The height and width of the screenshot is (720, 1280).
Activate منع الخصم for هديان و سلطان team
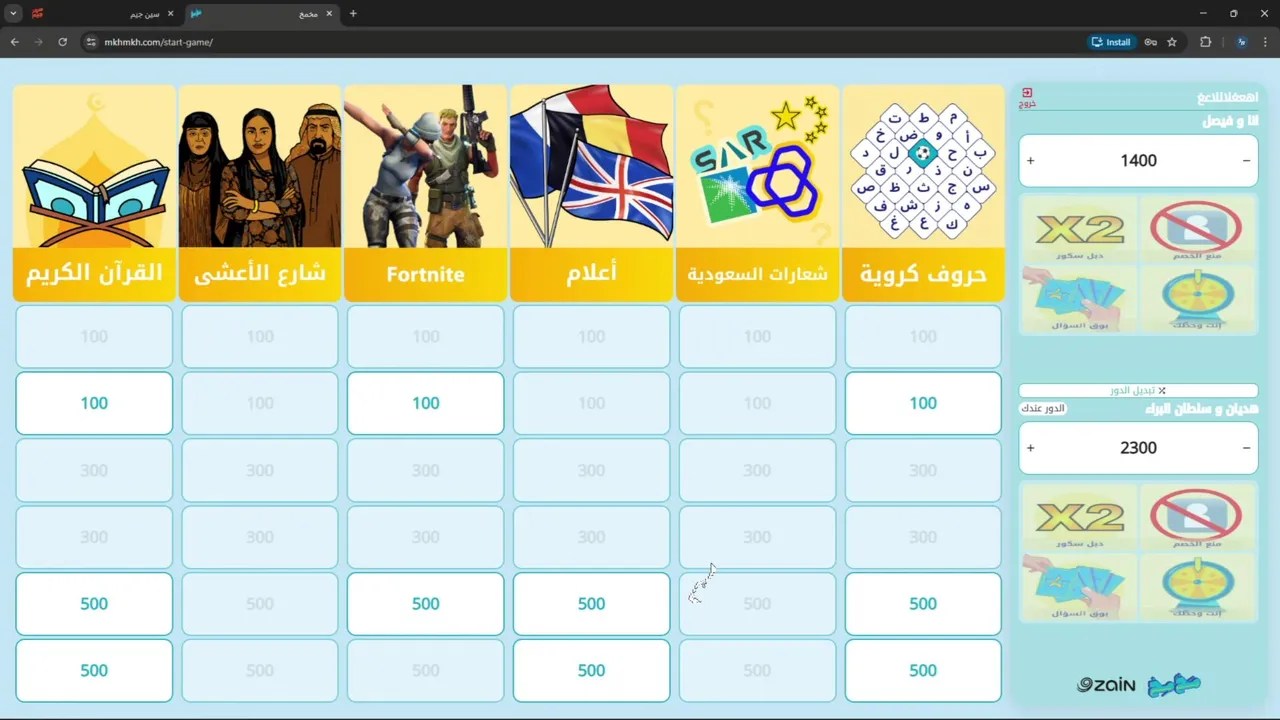point(1196,517)
